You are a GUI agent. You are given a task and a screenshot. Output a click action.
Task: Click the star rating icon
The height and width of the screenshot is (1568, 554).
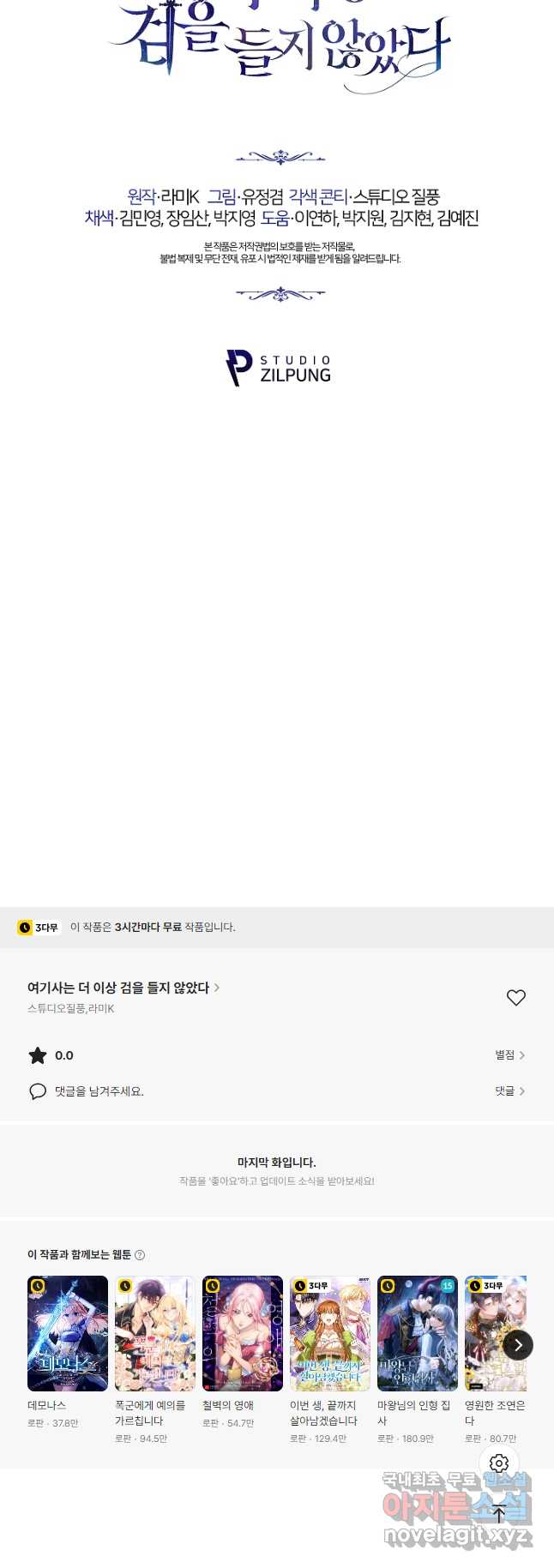pos(38,1055)
